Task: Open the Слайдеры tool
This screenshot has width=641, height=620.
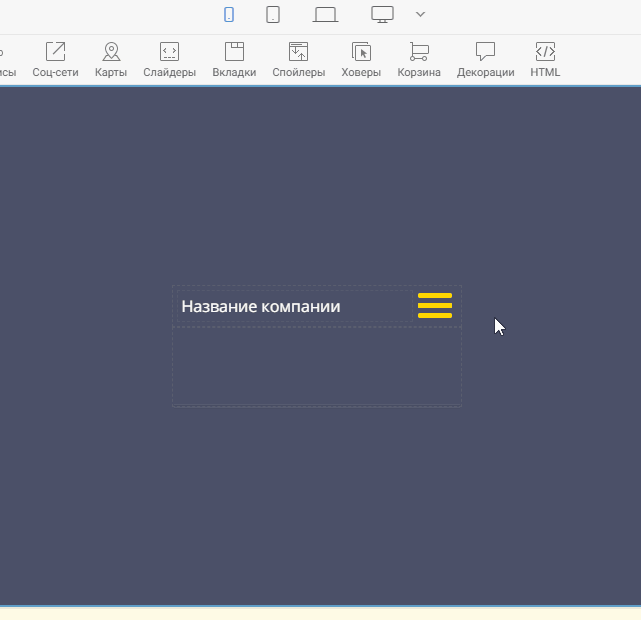Action: [x=169, y=59]
